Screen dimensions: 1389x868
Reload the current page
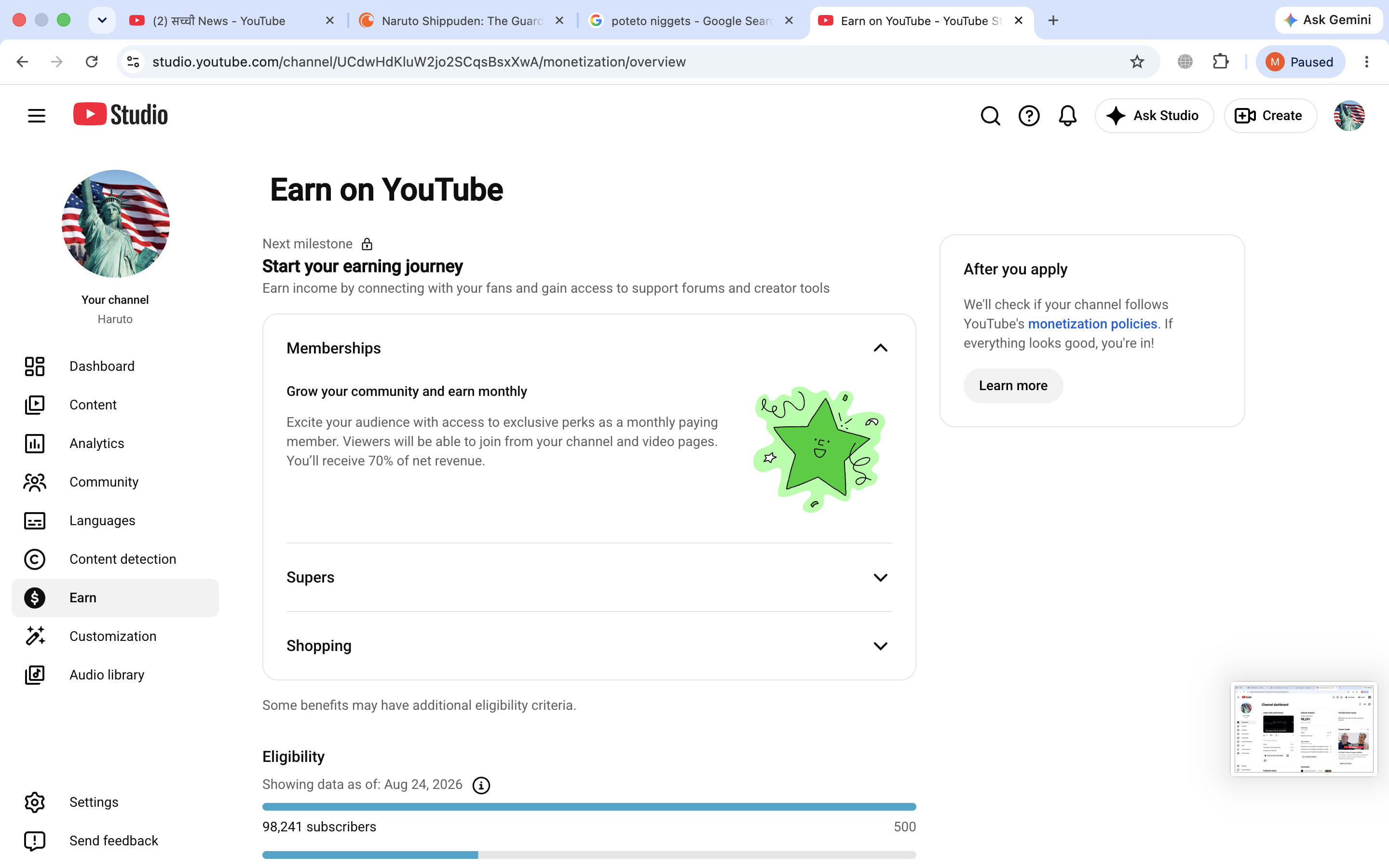[91, 61]
